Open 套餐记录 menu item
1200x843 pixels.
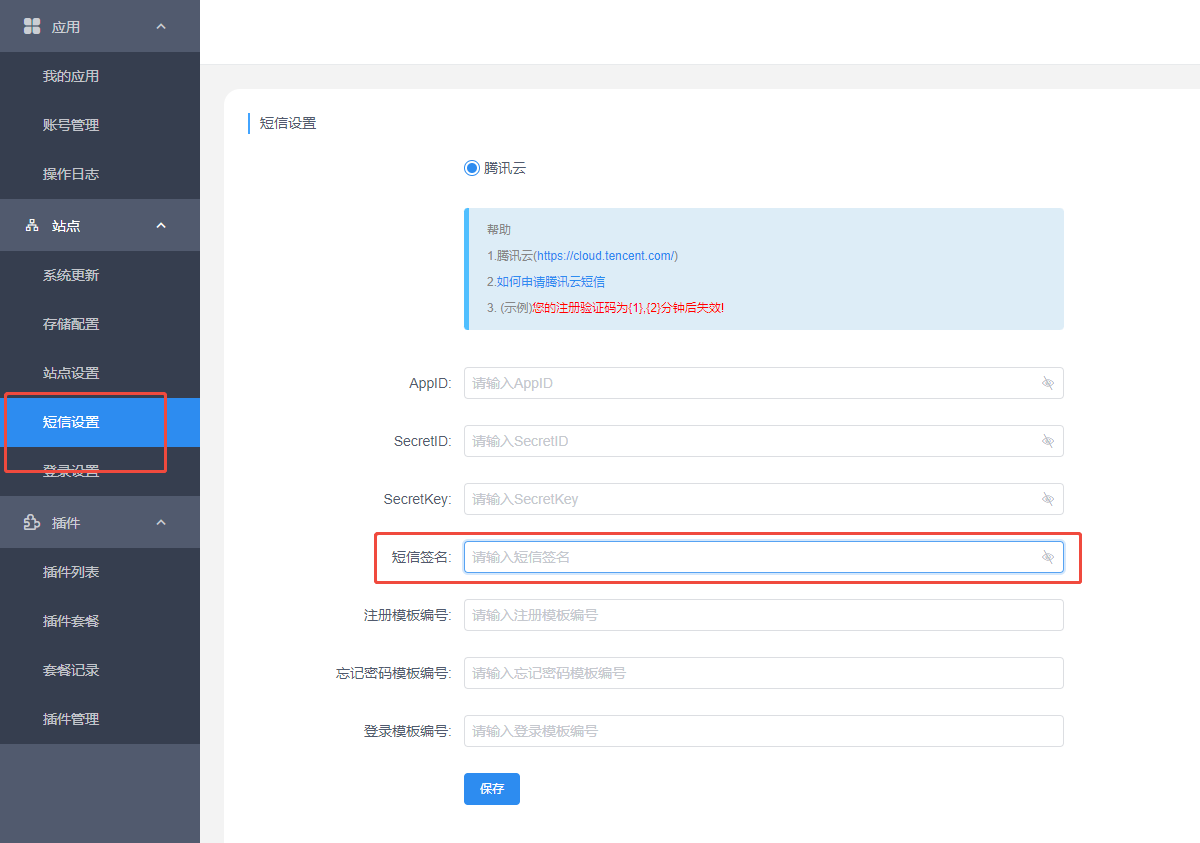click(100, 670)
